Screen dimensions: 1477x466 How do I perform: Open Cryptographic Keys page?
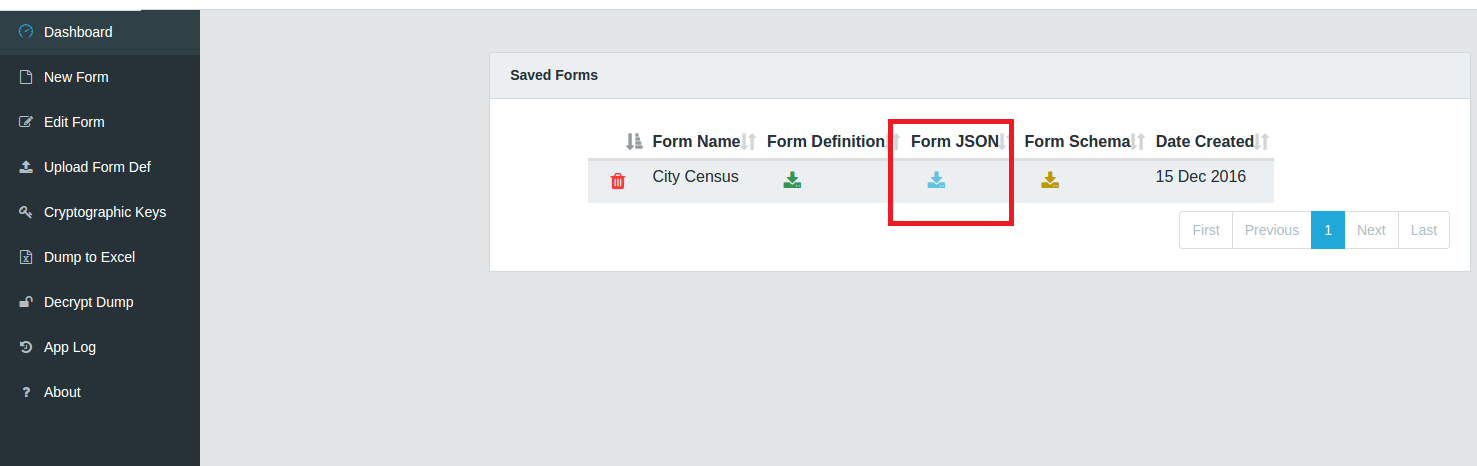click(100, 212)
